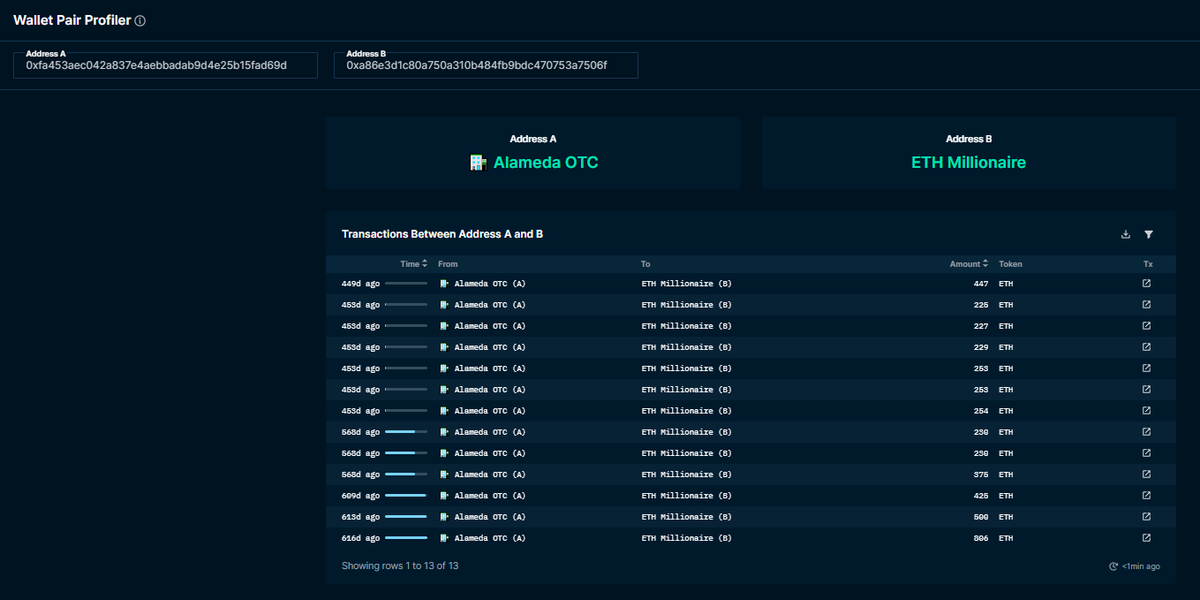Image resolution: width=1200 pixels, height=600 pixels.
Task: Open the Tx link for the 229 ETH row
Action: (1147, 347)
